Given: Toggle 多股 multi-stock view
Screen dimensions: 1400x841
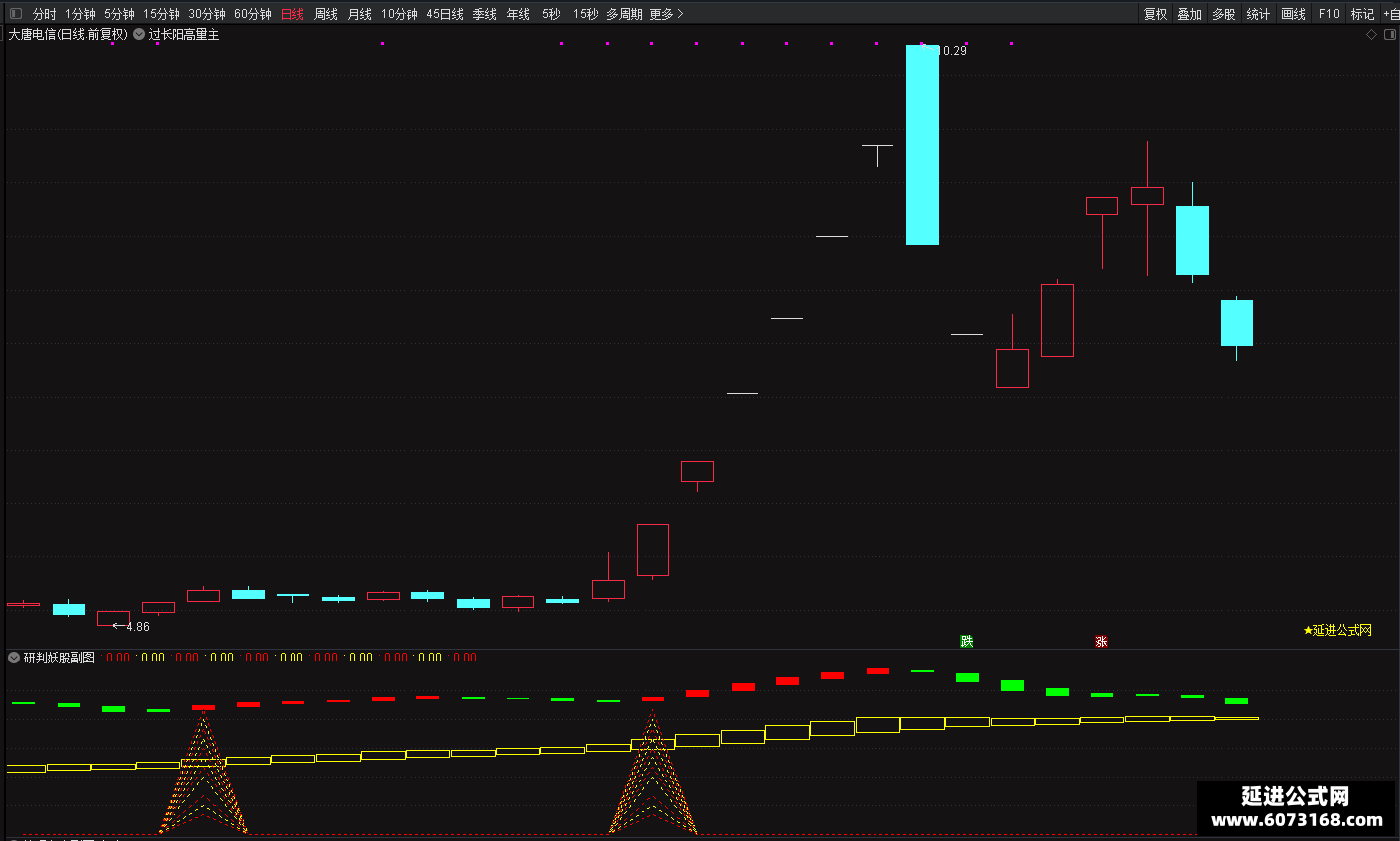Looking at the screenshot, I should (1224, 14).
